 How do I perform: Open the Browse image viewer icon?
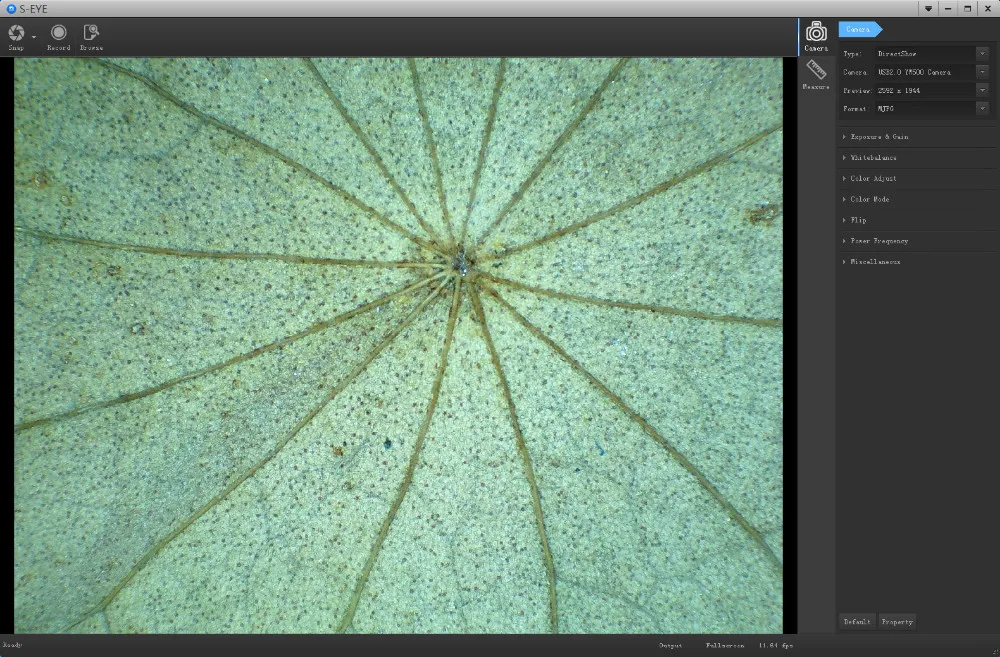click(91, 34)
